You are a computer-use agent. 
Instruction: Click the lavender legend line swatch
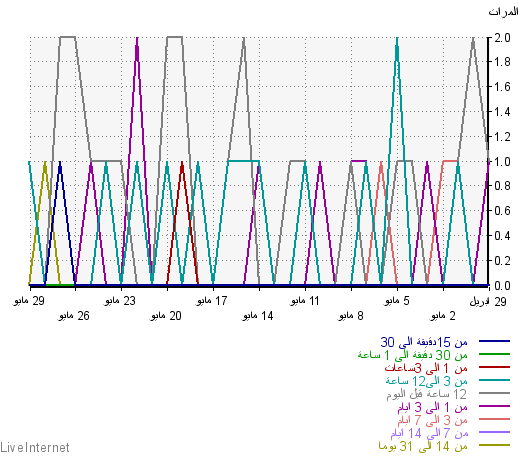(494, 432)
